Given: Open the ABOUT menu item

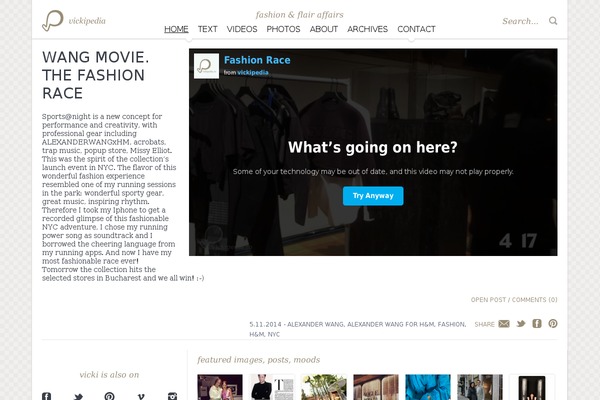Looking at the screenshot, I should coord(324,29).
